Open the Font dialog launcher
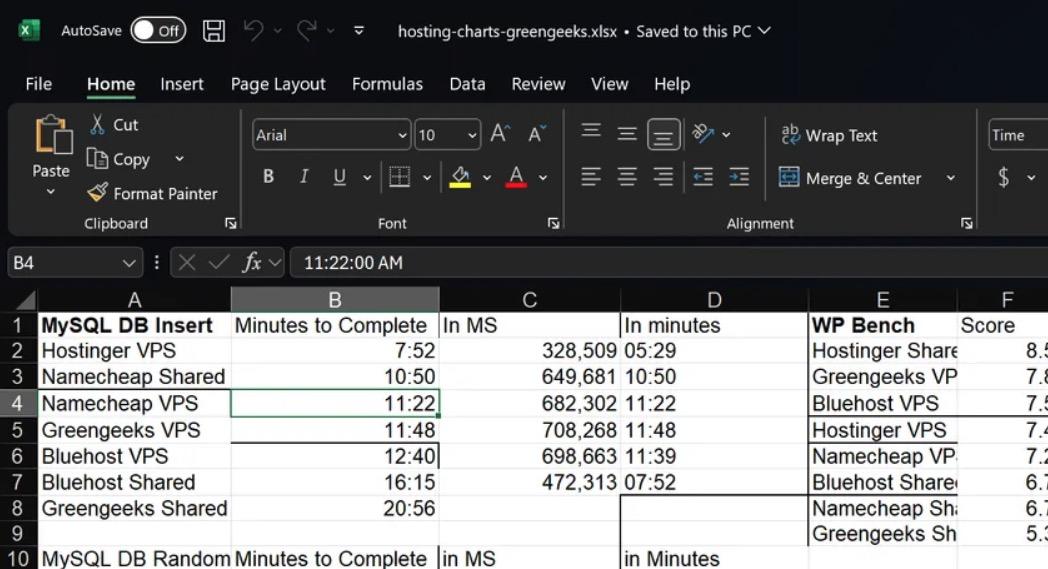The image size is (1048, 569). tap(553, 223)
